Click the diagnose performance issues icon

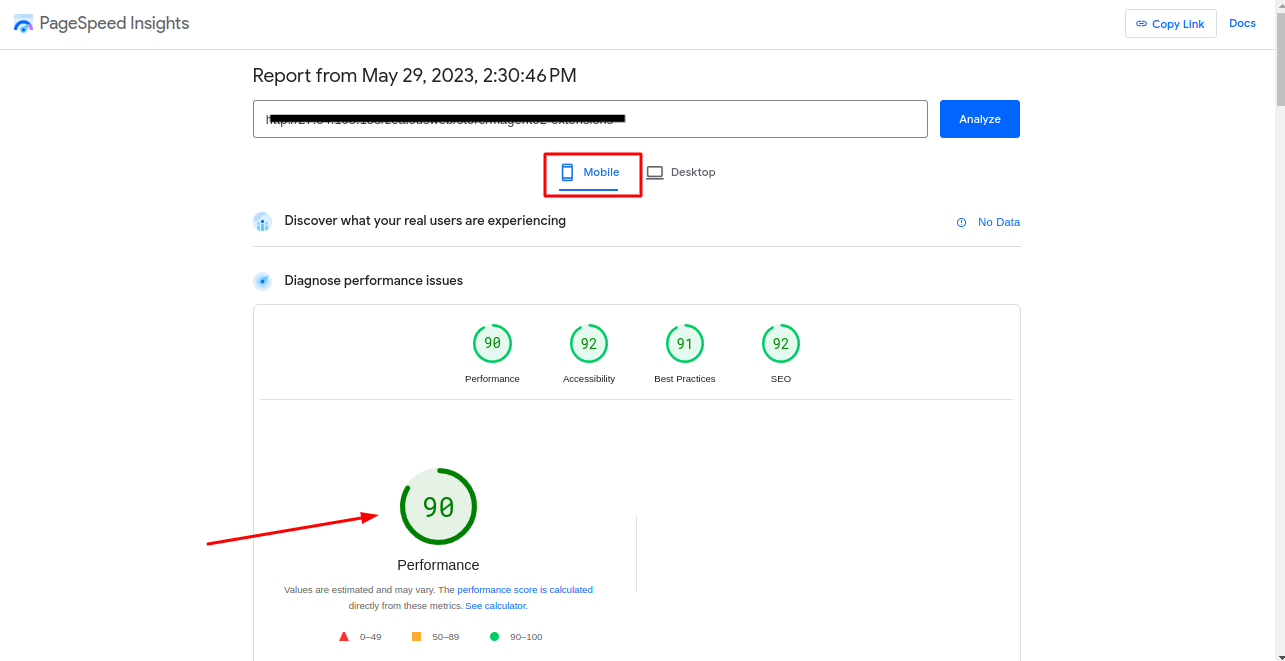coord(263,281)
